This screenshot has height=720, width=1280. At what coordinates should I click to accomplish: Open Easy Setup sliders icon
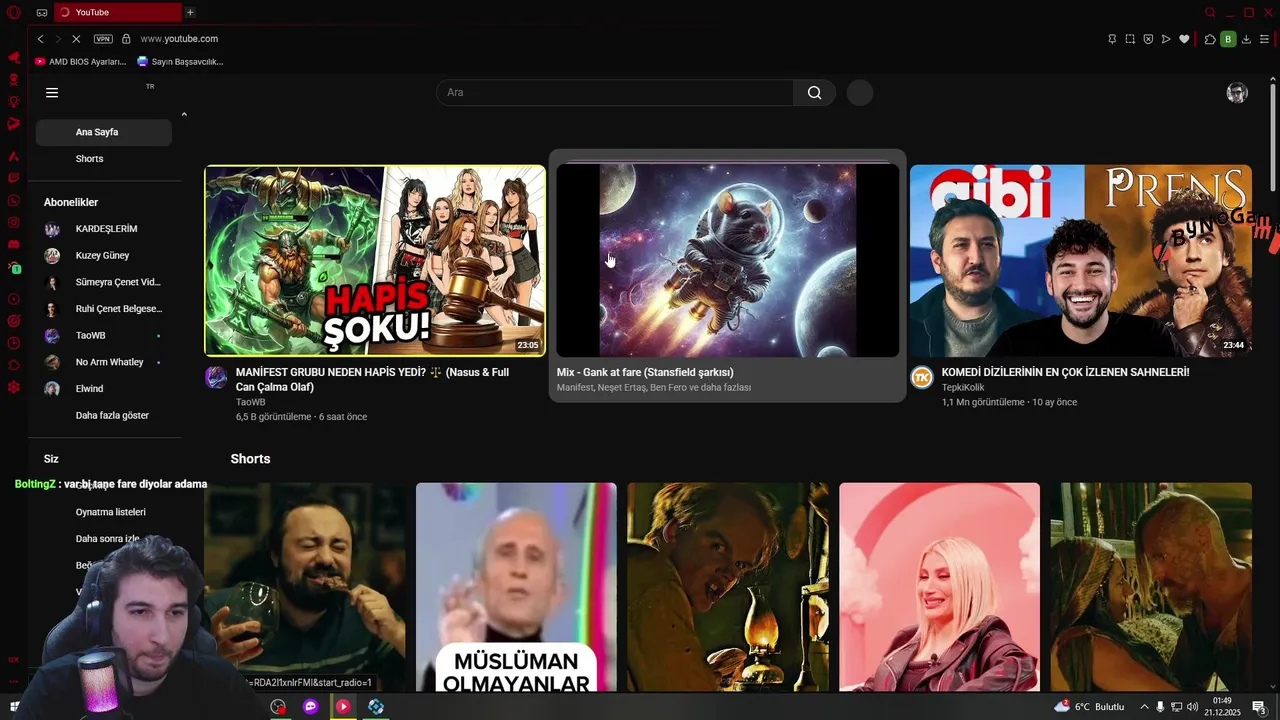(x=1264, y=39)
